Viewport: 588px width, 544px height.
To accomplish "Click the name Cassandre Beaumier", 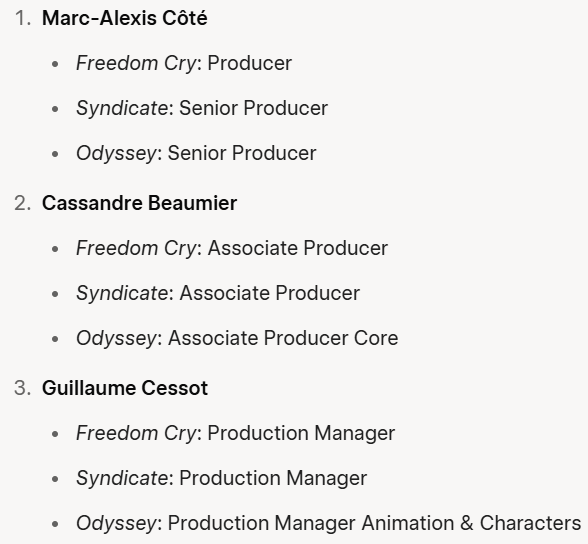I will [x=140, y=203].
